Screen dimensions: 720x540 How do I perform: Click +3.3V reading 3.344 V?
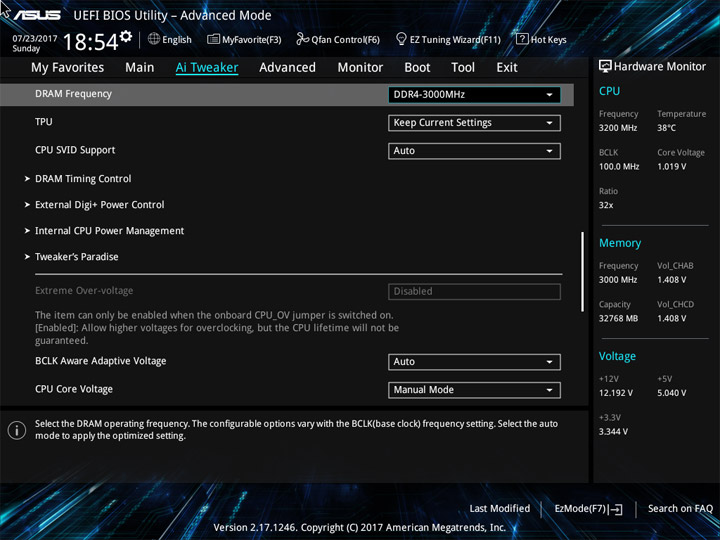coord(613,432)
